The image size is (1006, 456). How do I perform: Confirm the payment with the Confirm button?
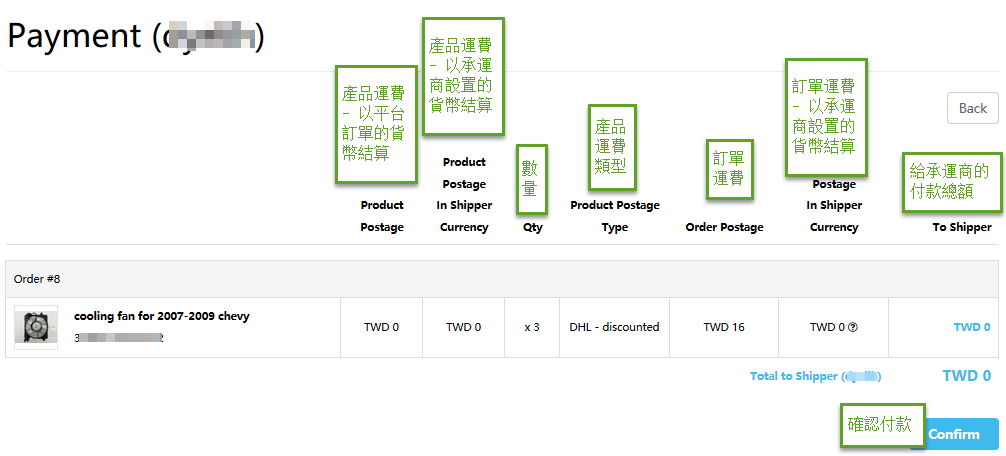click(954, 434)
